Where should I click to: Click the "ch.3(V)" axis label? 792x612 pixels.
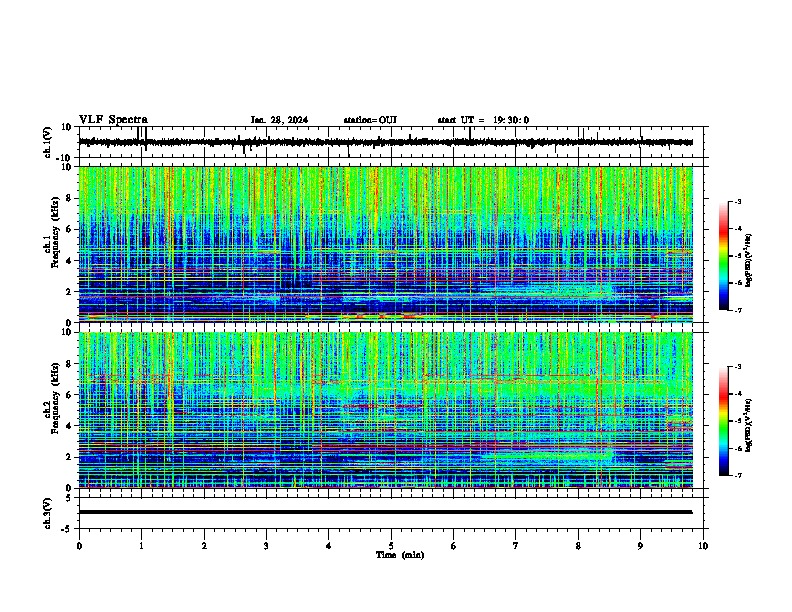point(48,513)
